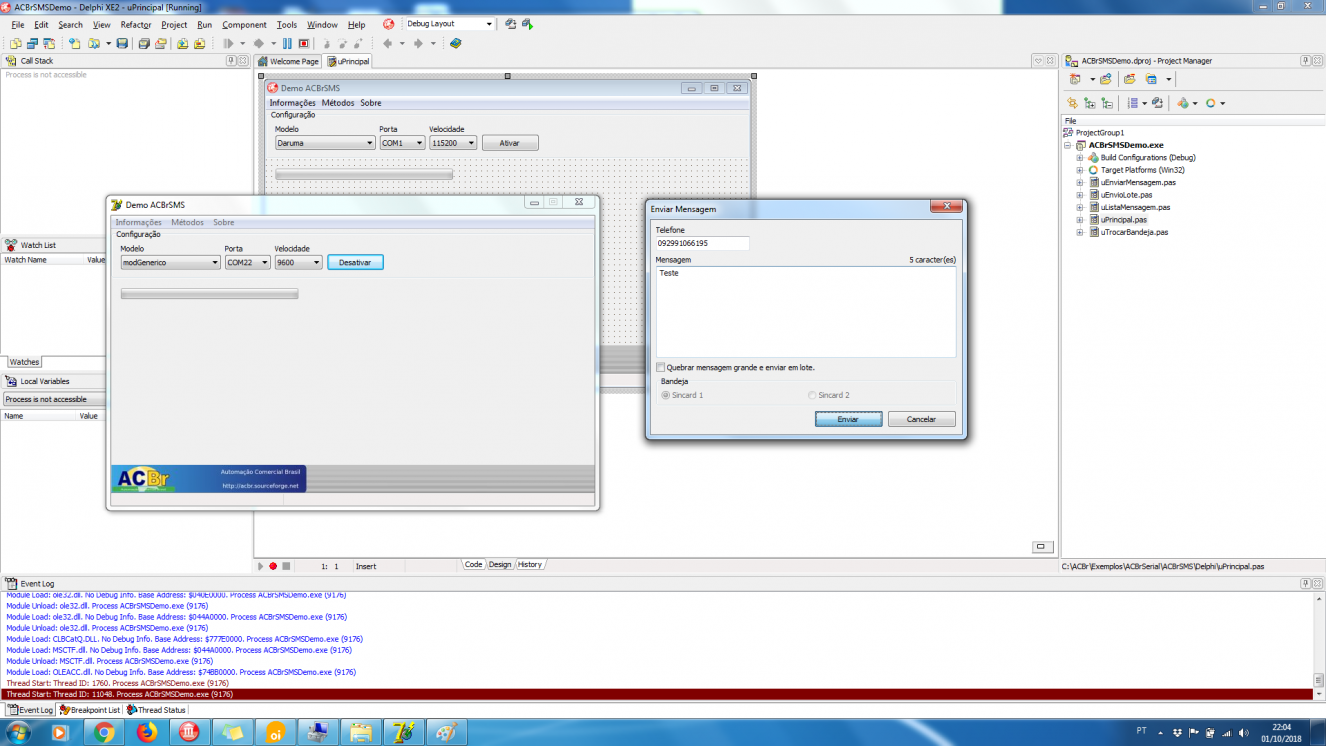Click the blue help book toolbar icon
1326x746 pixels.
tap(456, 44)
